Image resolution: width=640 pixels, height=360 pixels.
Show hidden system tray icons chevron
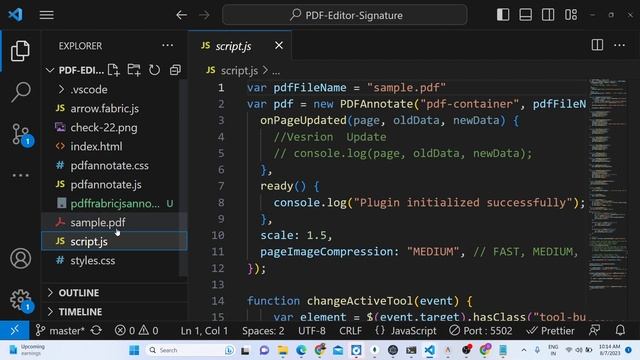[524, 350]
